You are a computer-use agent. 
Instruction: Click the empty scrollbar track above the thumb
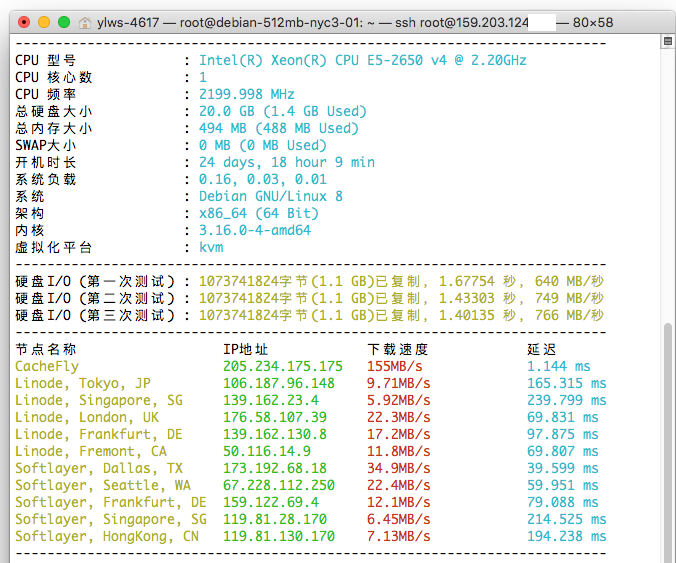(x=667, y=180)
